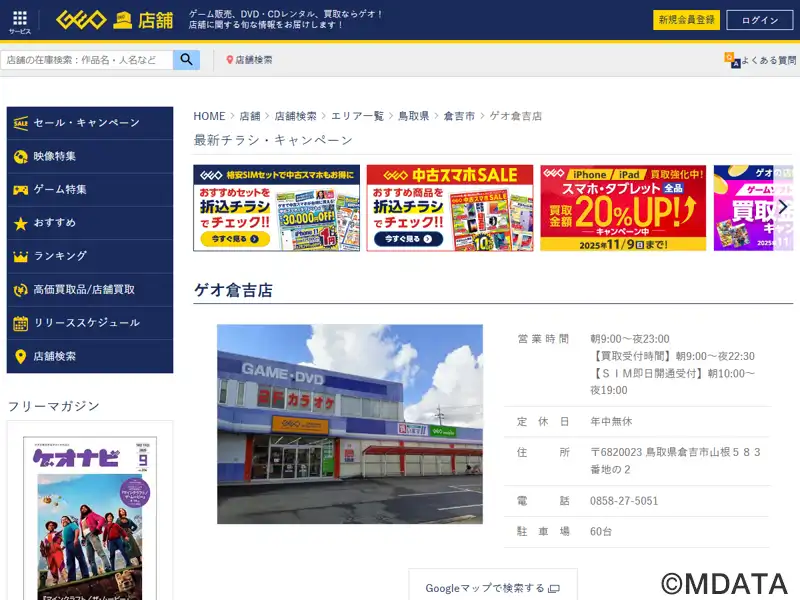Click the エリア一覧 breadcrumb link

pos(357,116)
